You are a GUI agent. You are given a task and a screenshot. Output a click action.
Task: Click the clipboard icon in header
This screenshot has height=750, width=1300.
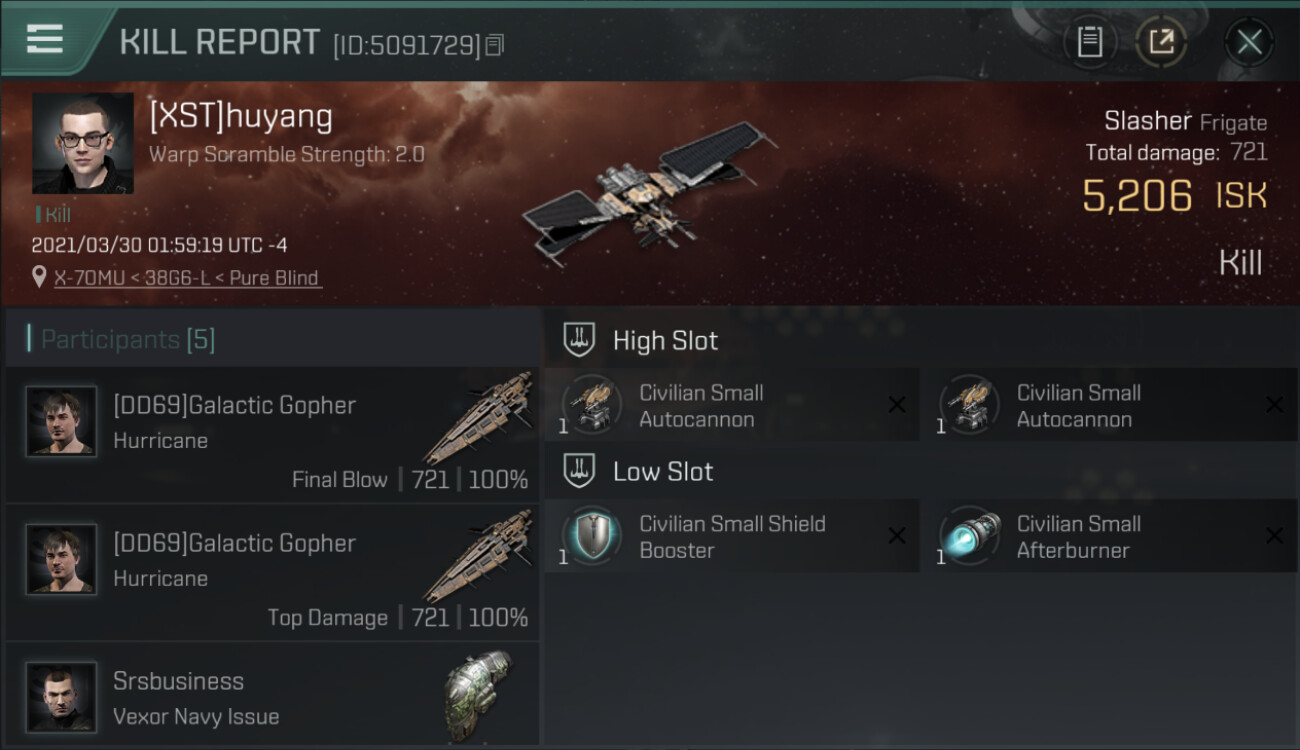point(1089,42)
